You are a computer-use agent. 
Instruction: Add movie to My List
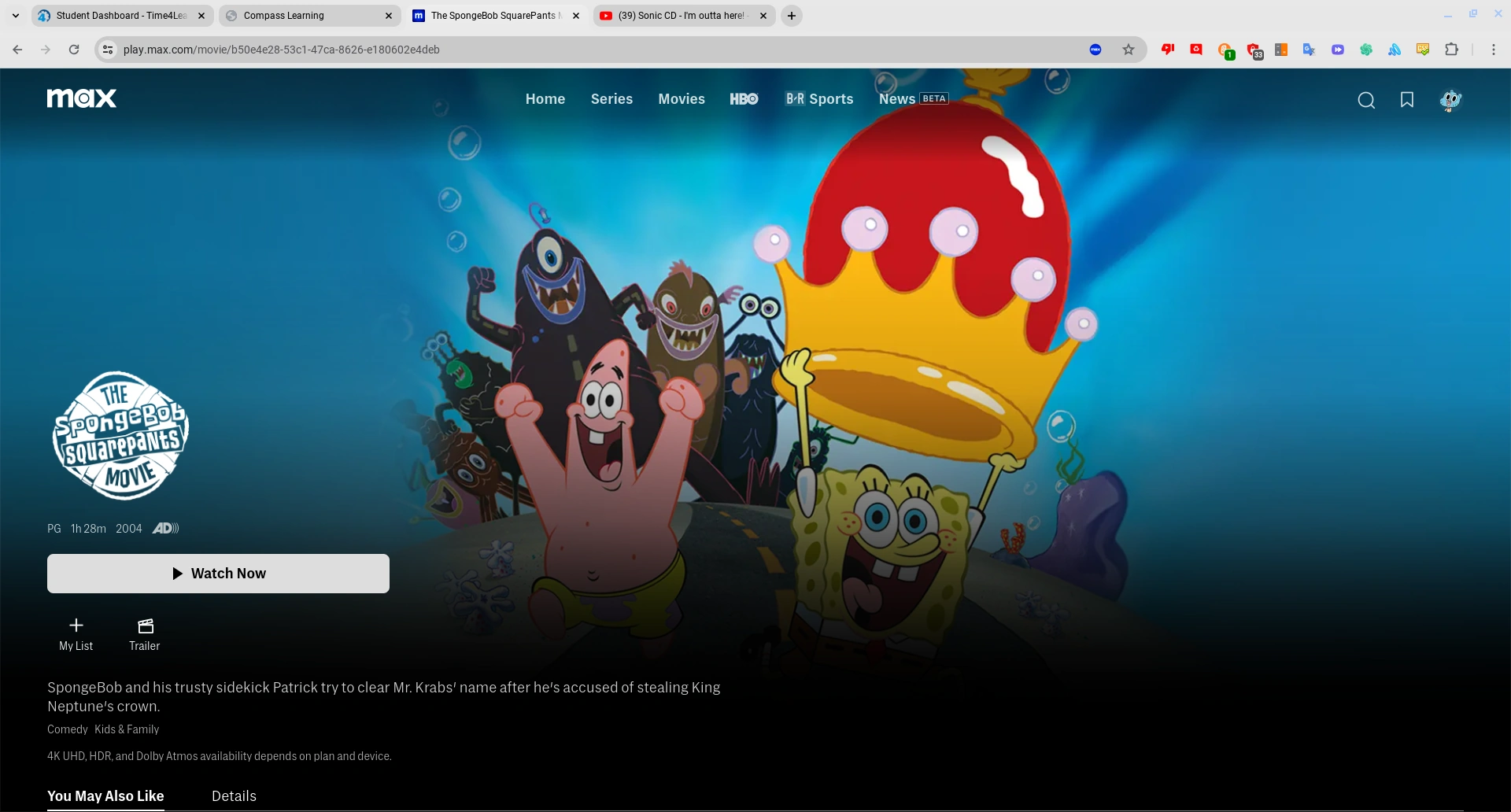(x=76, y=633)
